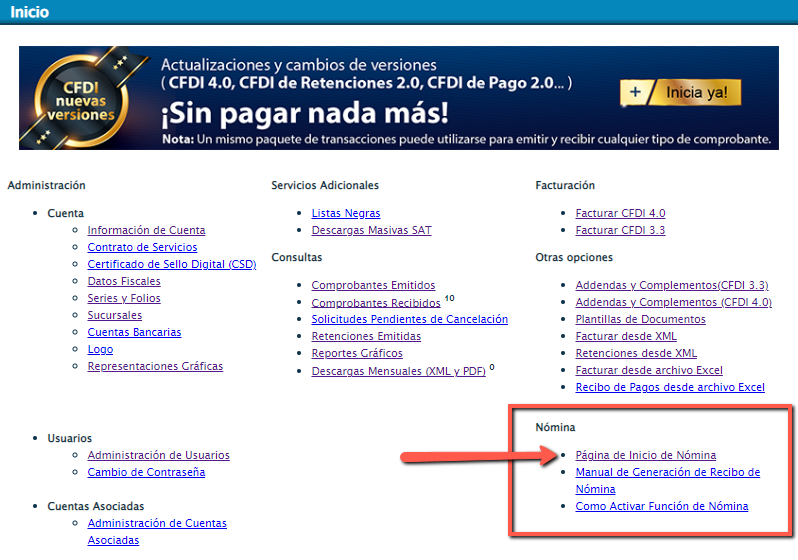The image size is (798, 560).
Task: Open Administración de Cuentas Asociadas link
Action: pyautogui.click(x=157, y=531)
